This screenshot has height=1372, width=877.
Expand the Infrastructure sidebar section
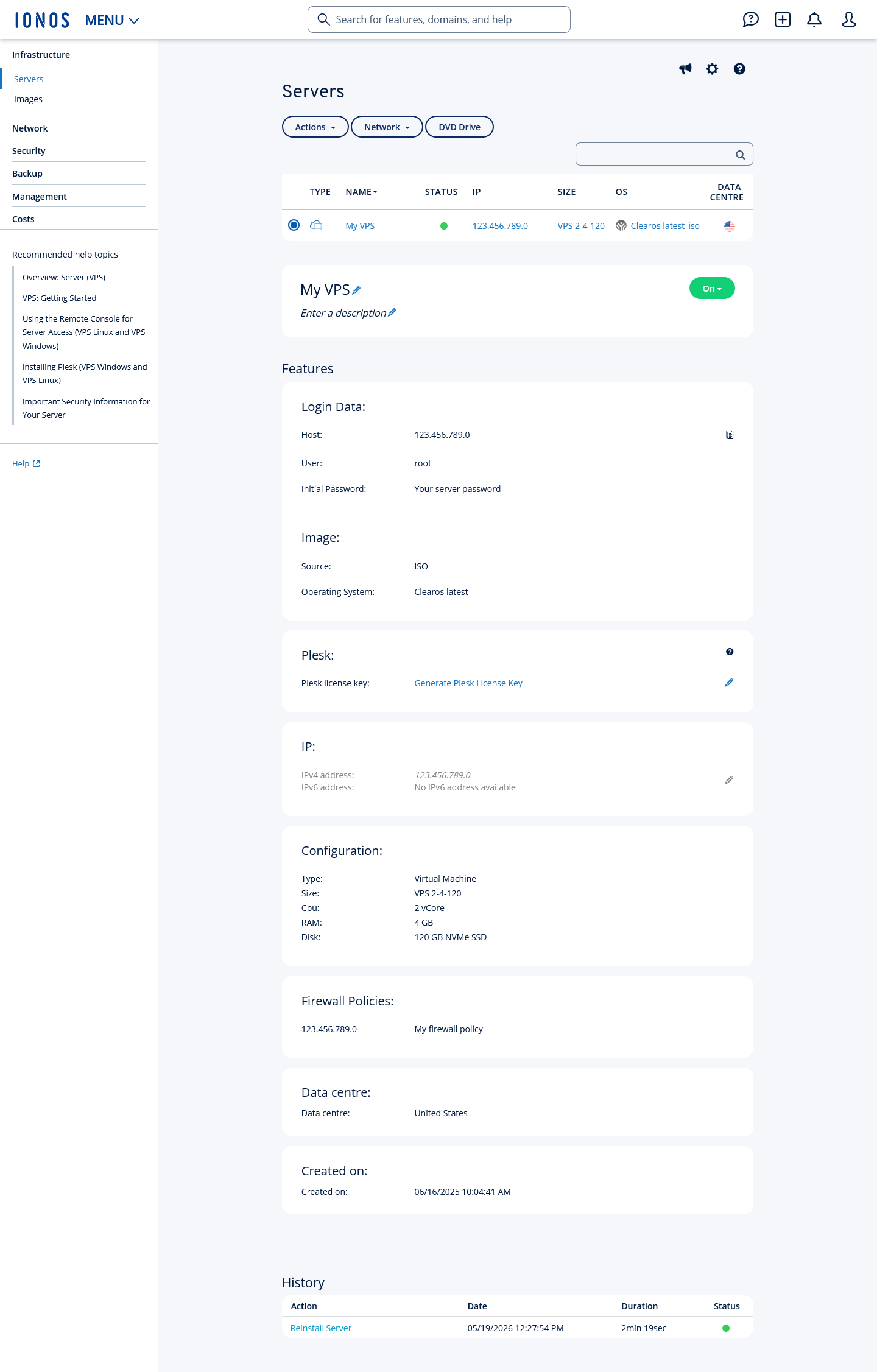click(x=41, y=55)
